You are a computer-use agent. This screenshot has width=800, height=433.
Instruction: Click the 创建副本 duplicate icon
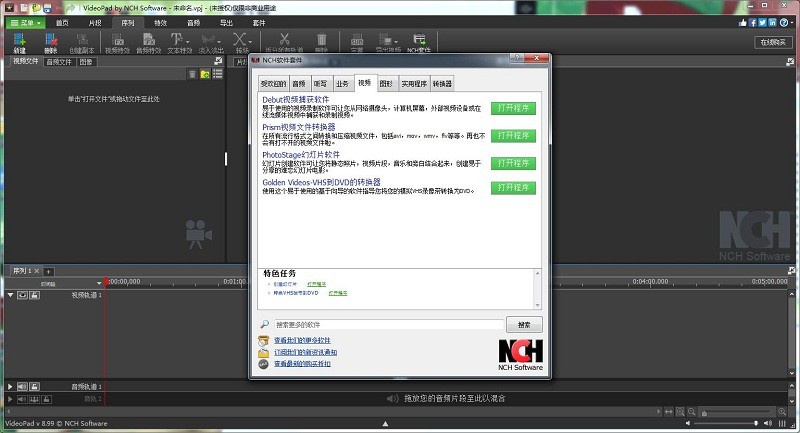pos(82,40)
